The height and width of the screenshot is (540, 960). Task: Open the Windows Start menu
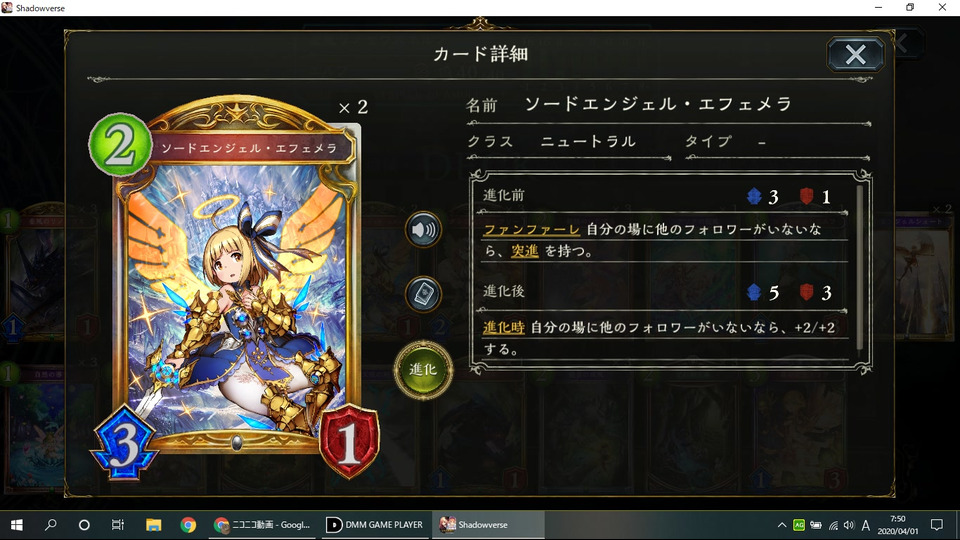click(17, 525)
